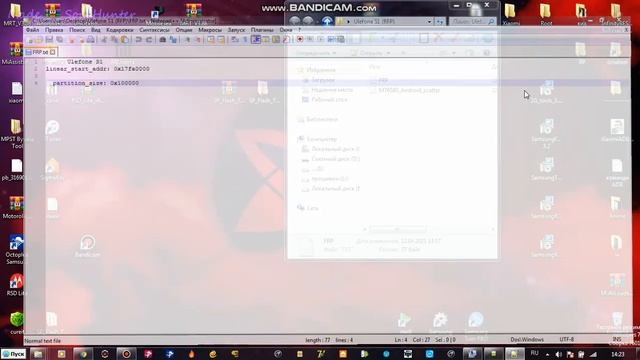Click the Explorer forward navigation button

pyautogui.click(x=308, y=21)
